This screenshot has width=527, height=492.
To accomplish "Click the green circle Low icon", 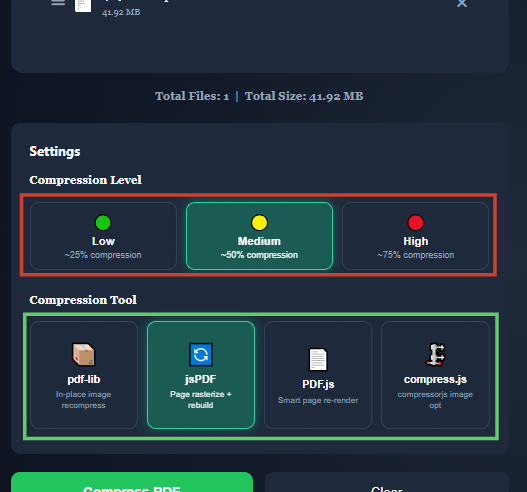I will click(103, 222).
